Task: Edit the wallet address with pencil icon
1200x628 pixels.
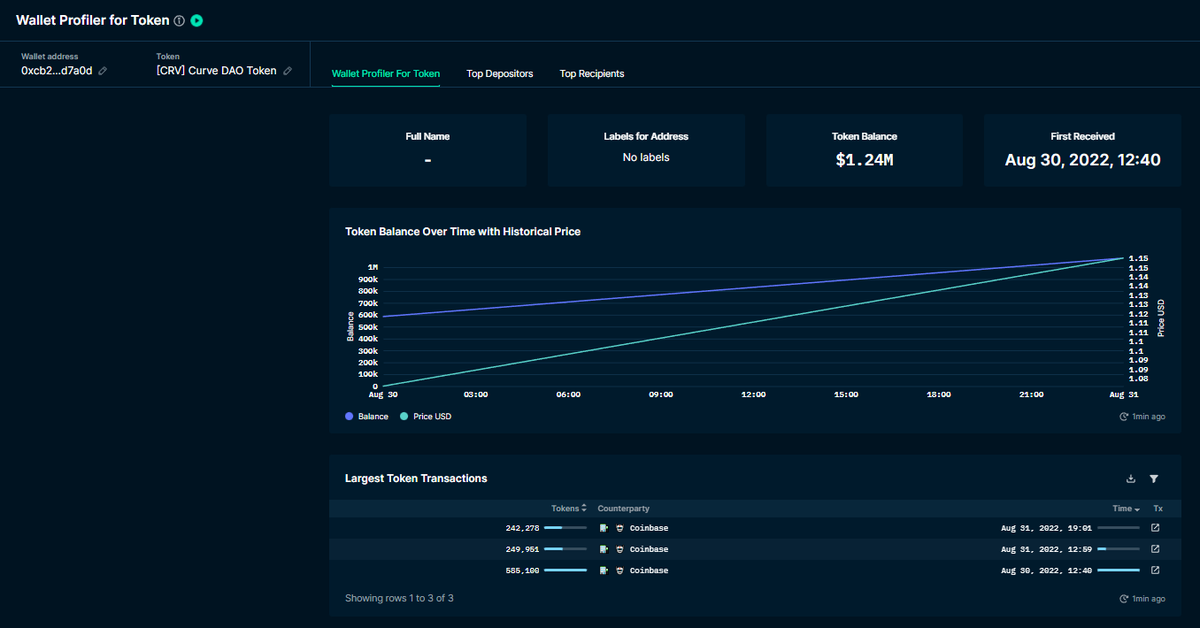Action: click(102, 71)
